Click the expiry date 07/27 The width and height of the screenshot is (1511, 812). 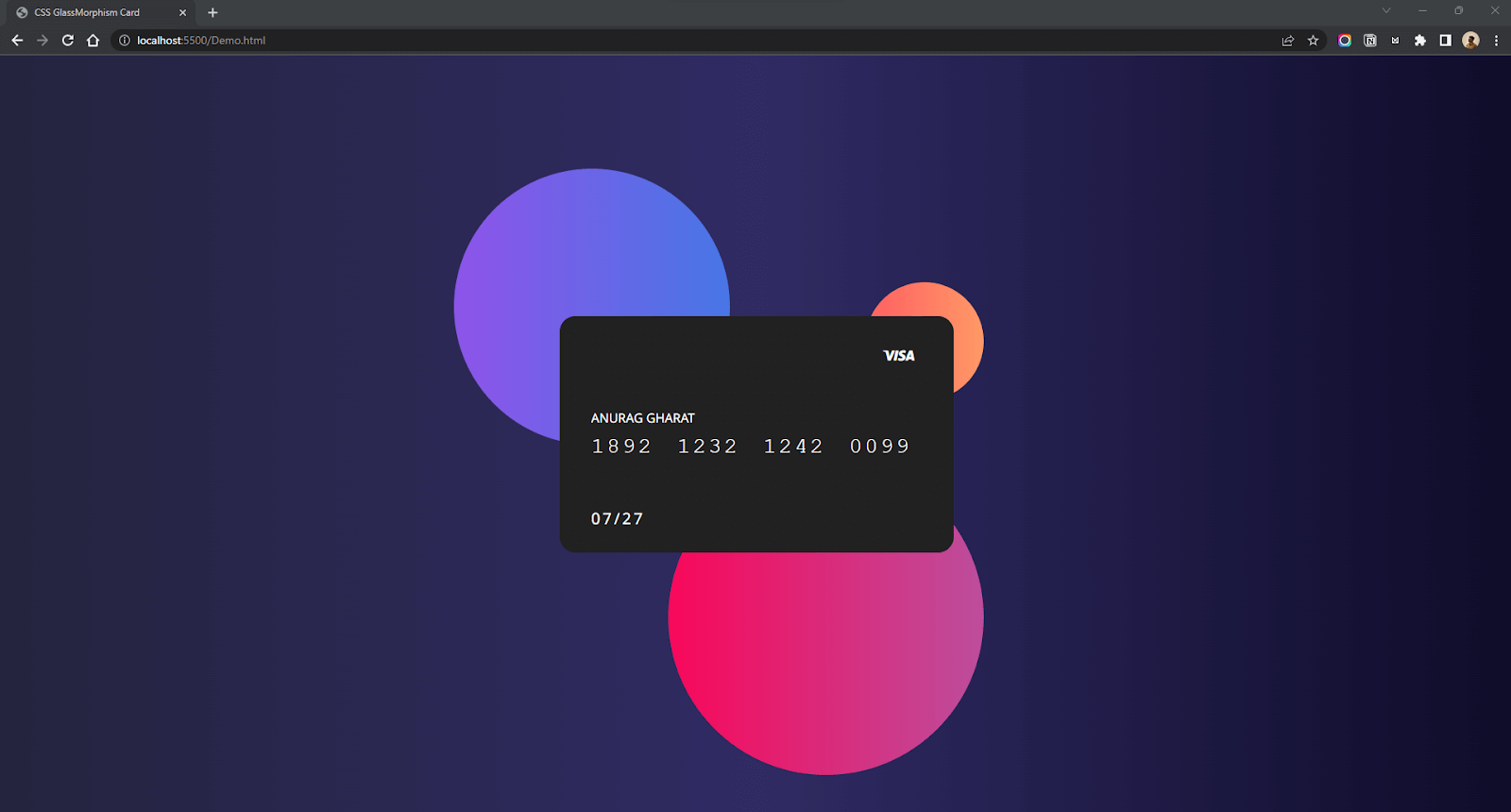point(617,519)
